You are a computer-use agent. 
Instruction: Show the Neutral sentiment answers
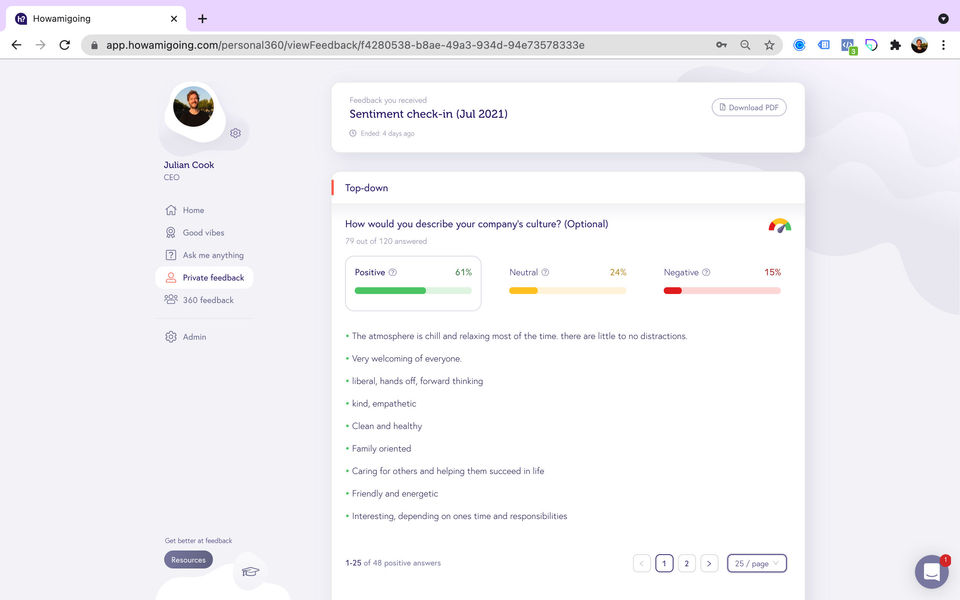568,283
